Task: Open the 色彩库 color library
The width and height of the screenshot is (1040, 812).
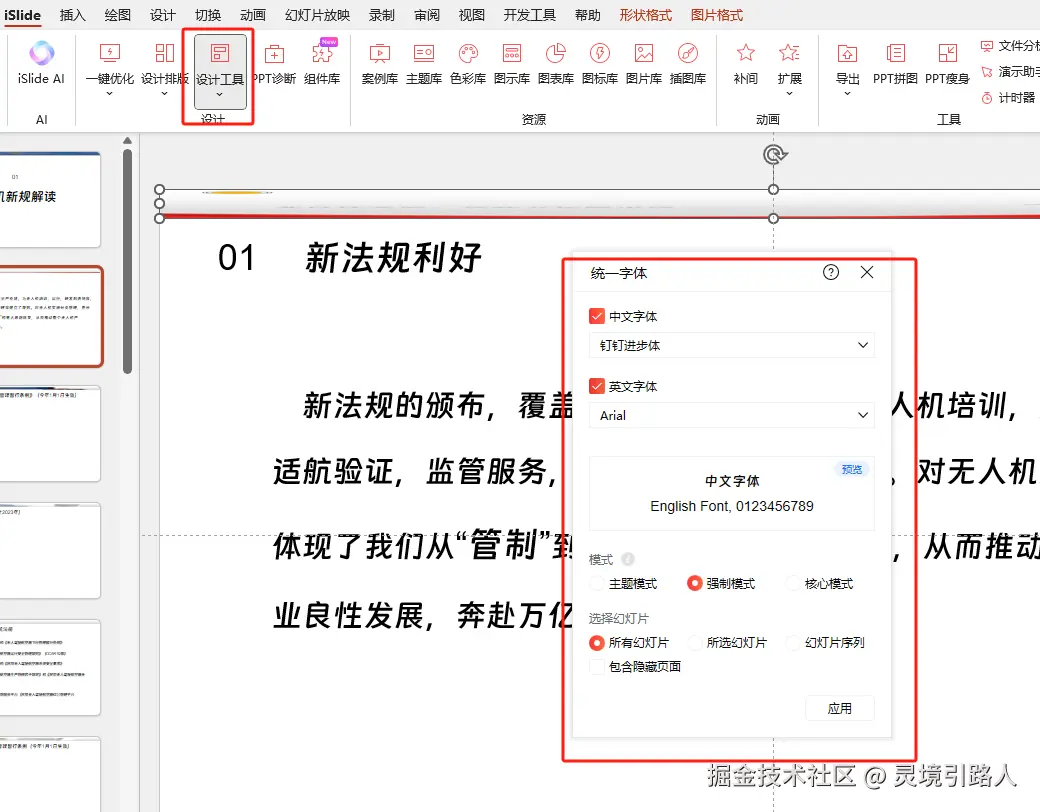Action: 467,65
